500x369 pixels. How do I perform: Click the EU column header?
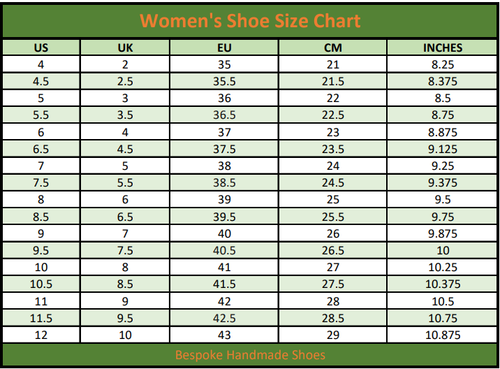pyautogui.click(x=224, y=48)
